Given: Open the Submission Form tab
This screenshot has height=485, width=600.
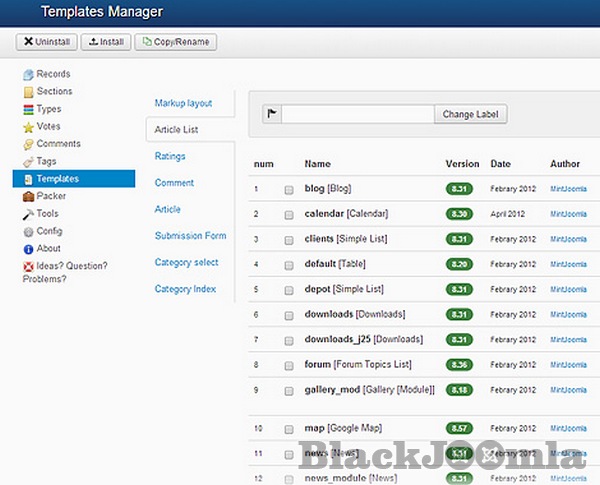Looking at the screenshot, I should point(190,236).
